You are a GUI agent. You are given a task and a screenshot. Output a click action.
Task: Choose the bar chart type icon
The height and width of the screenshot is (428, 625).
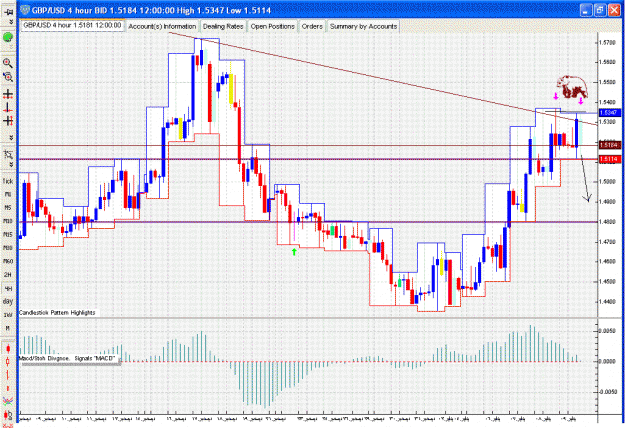click(x=8, y=375)
